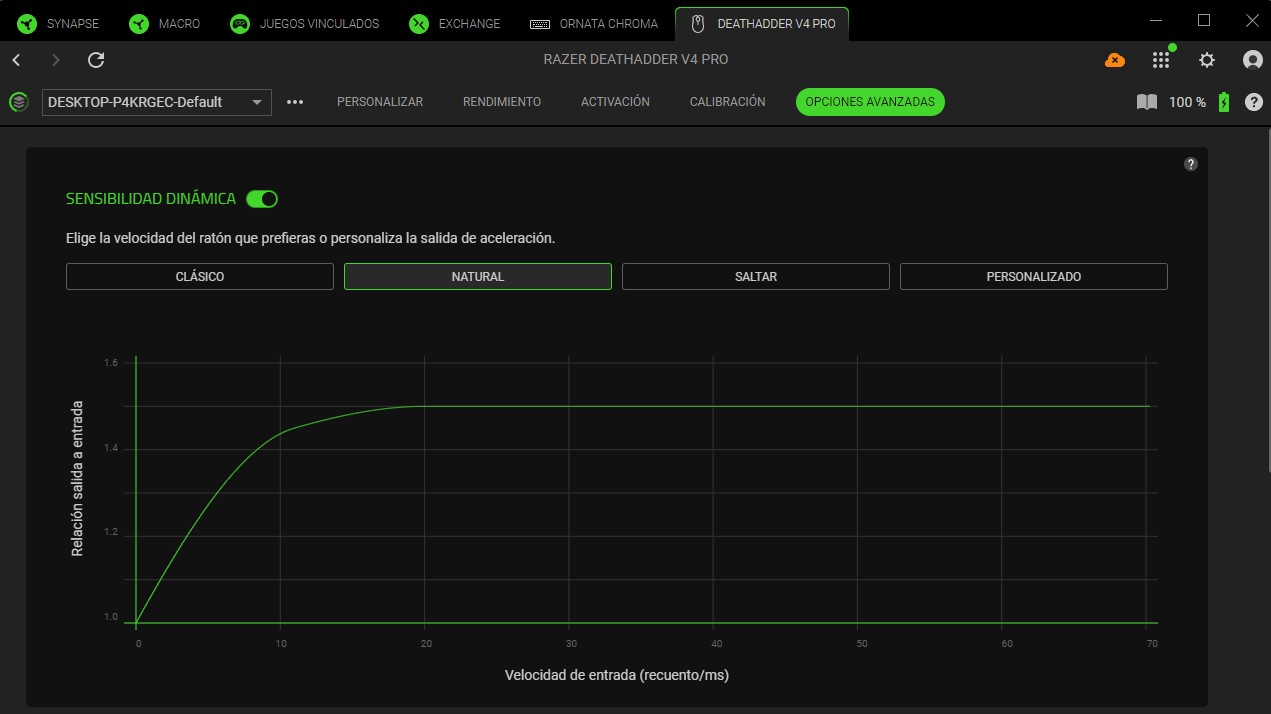Viewport: 1271px width, 714px height.
Task: Open the settings gear icon
Action: pos(1207,60)
